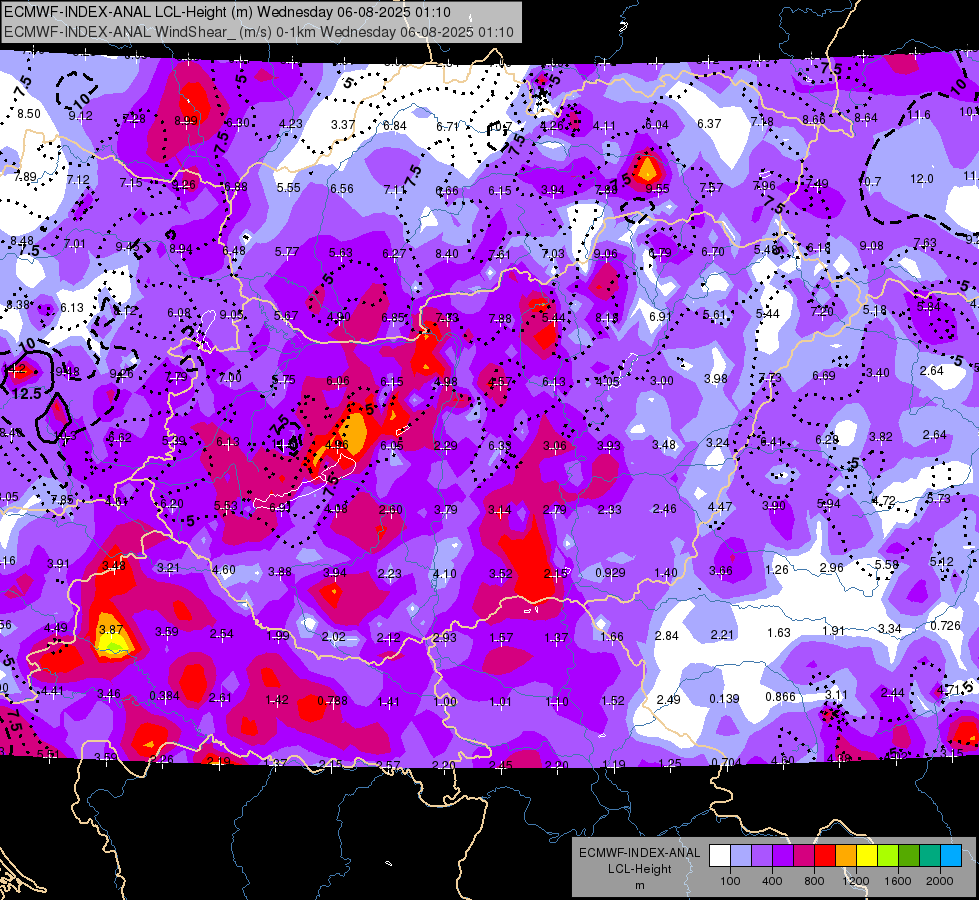Click the grid value 4.96
This screenshot has width=979, height=900.
337,445
